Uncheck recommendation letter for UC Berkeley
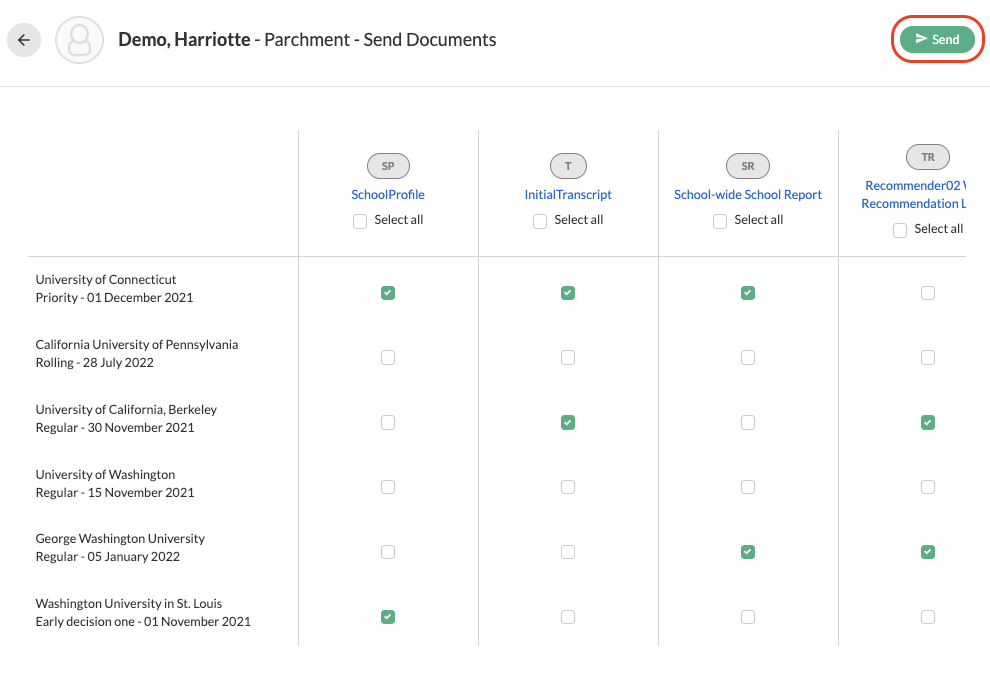 (927, 422)
